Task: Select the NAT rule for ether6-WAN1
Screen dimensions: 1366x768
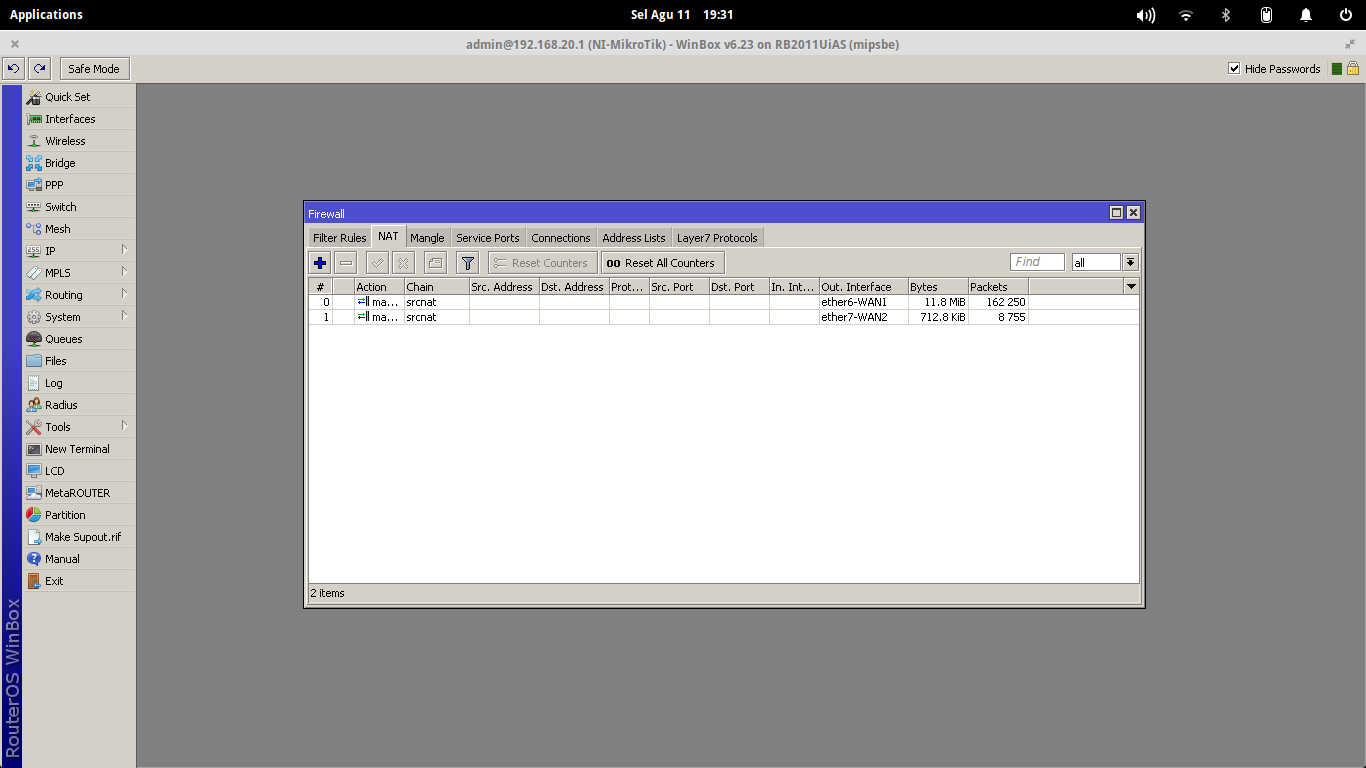Action: [x=724, y=302]
